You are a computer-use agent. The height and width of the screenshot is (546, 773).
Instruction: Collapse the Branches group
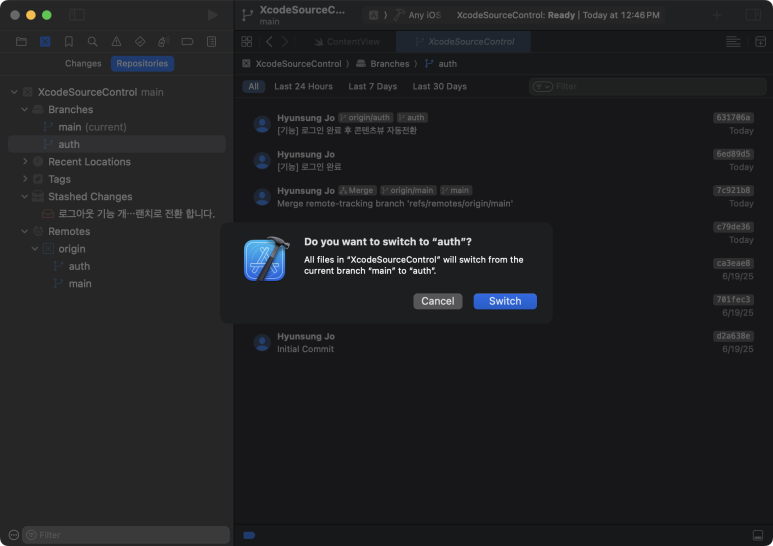[25, 109]
